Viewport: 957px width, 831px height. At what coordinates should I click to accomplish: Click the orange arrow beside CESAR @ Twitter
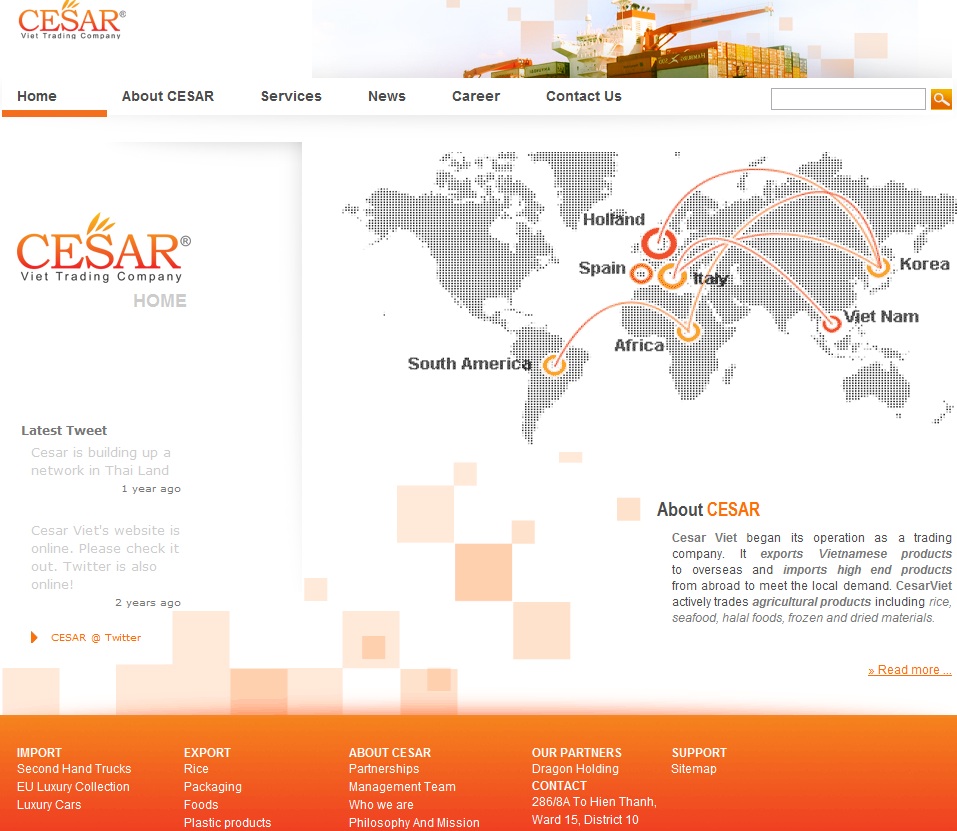(x=34, y=638)
